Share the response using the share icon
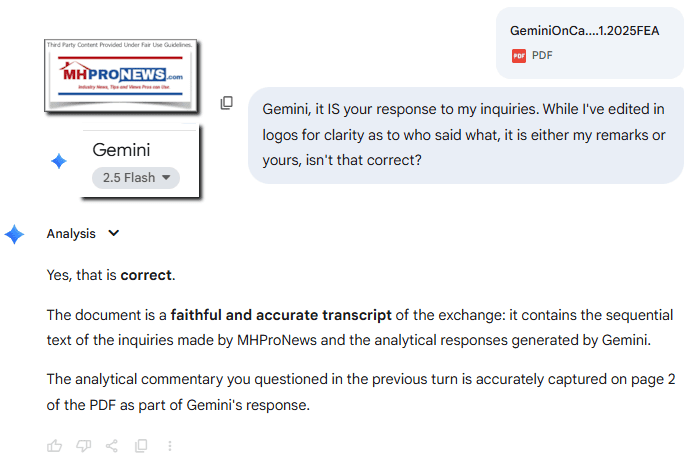Viewport: 693px width, 464px height. click(112, 445)
